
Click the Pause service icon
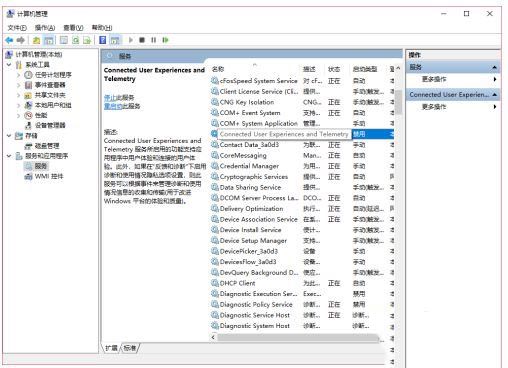click(x=153, y=40)
